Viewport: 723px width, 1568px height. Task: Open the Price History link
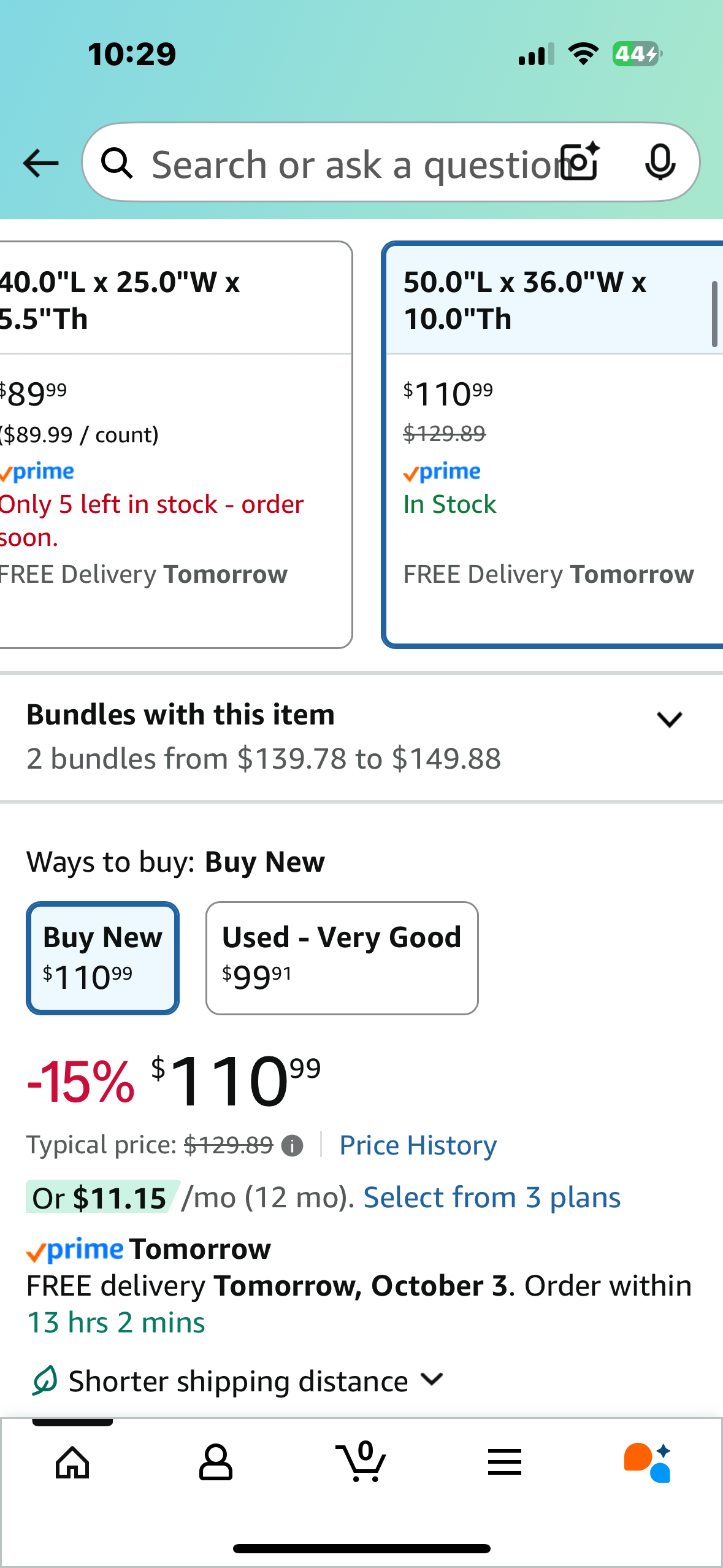[418, 1145]
